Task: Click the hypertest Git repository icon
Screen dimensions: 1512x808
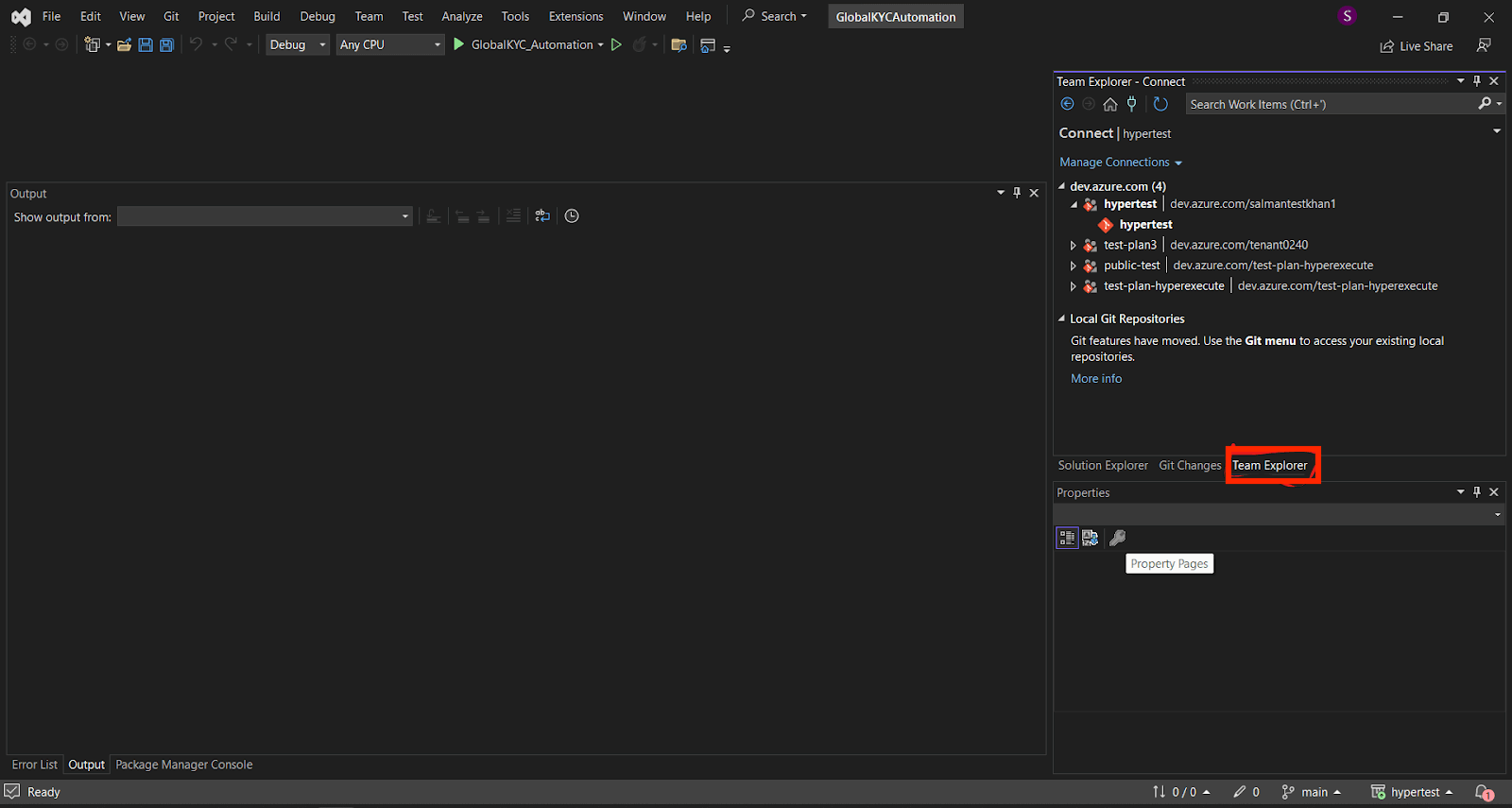Action: point(1105,225)
